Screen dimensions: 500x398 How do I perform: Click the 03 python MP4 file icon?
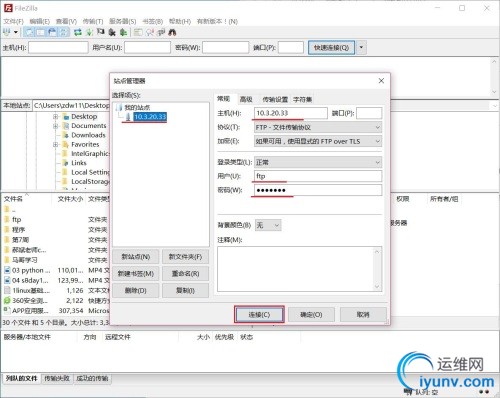point(7,270)
